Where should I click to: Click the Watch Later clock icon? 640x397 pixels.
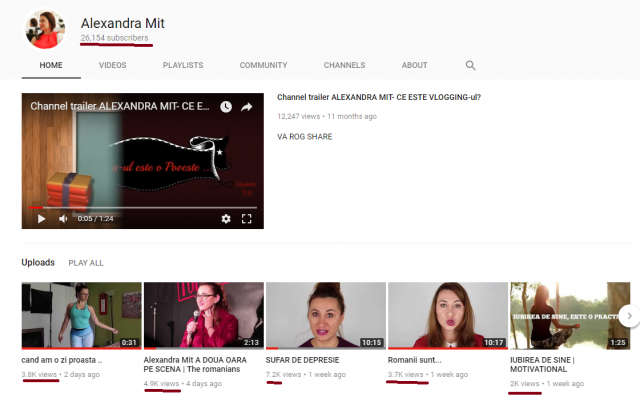pos(226,107)
